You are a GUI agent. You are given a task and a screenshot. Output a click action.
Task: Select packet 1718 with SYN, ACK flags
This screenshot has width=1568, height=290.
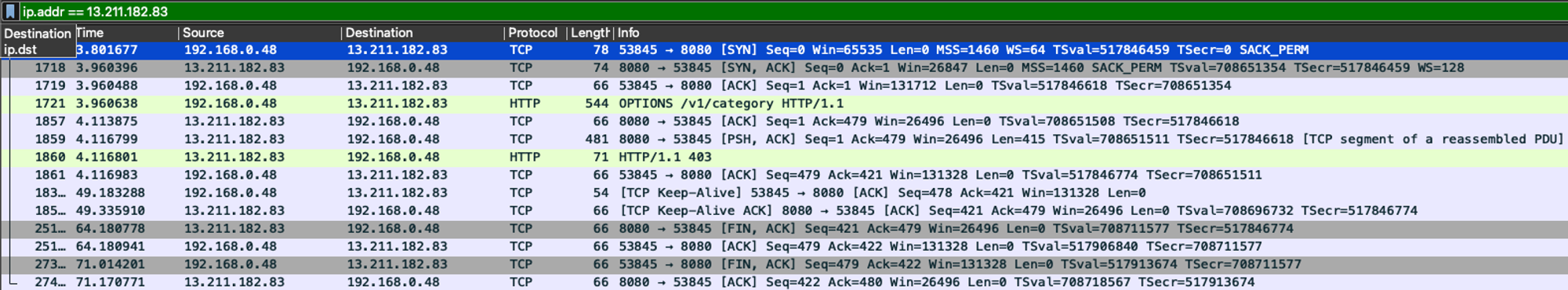pos(784,68)
